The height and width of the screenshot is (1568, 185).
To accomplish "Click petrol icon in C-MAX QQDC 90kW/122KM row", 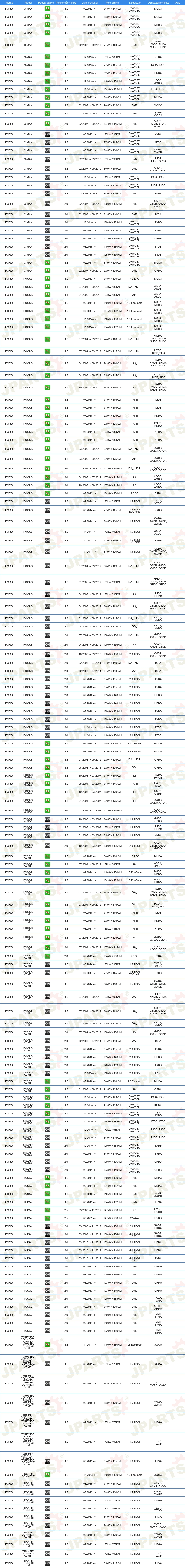I will coord(48,105).
